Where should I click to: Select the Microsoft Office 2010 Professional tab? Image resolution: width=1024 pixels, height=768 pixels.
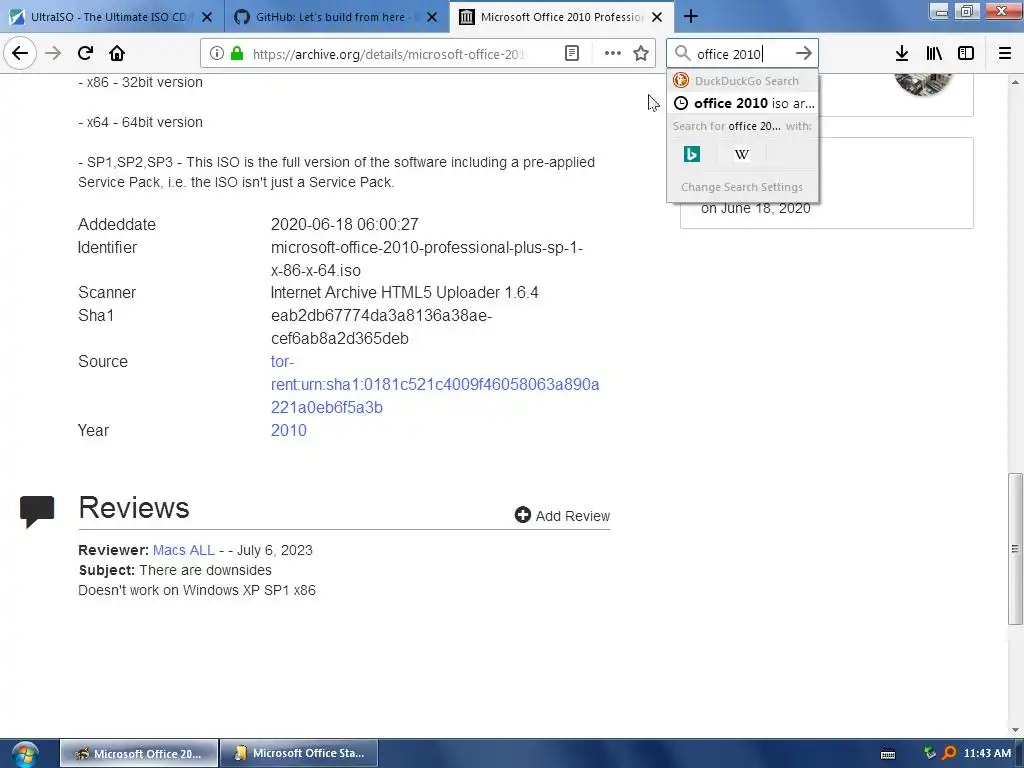[562, 17]
